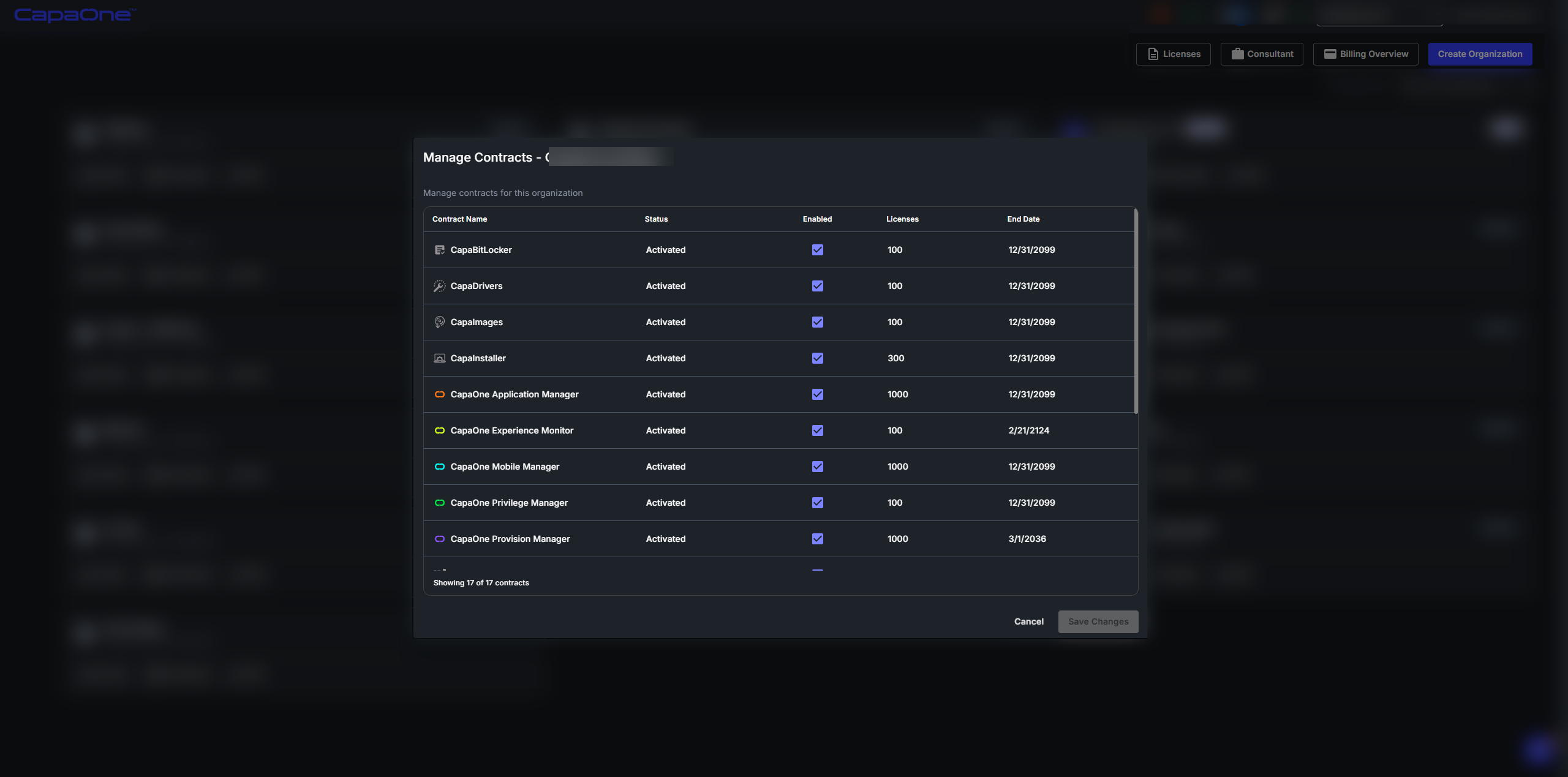Disable the CapaBitLocker contract checkbox
The image size is (1568, 777).
pos(817,250)
